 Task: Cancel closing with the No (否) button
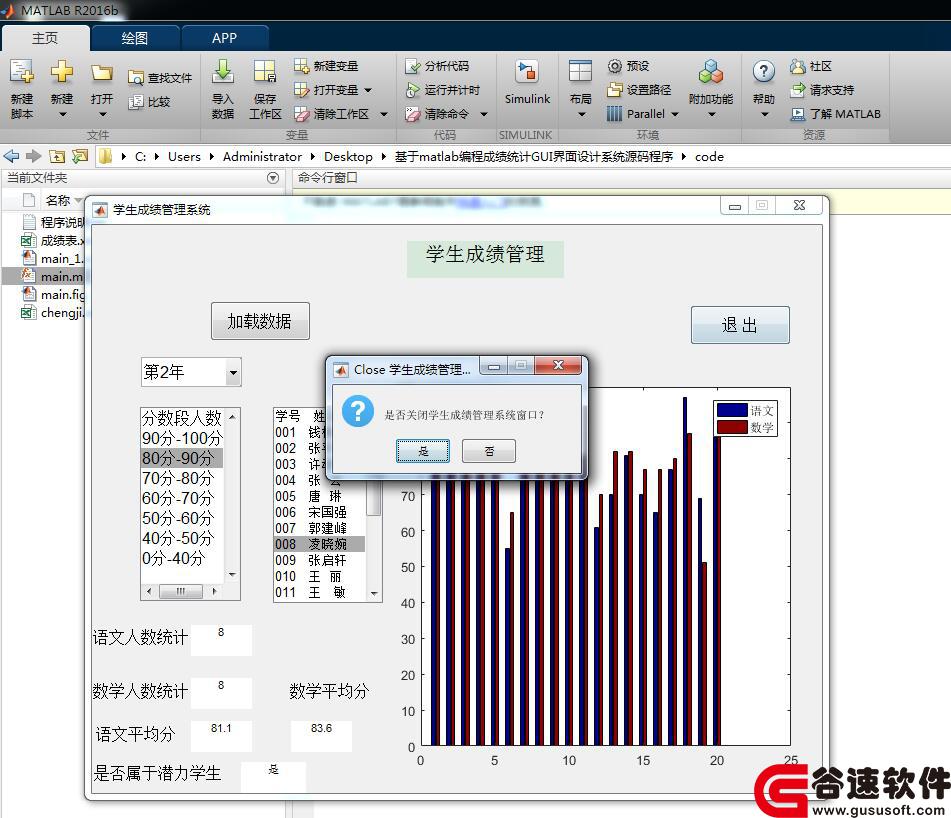(489, 451)
